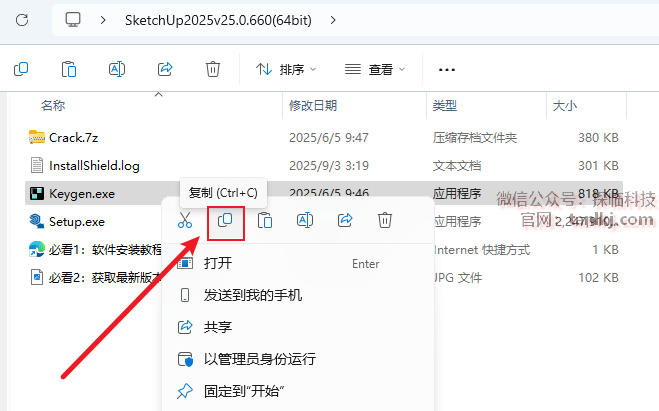Image resolution: width=659 pixels, height=411 pixels.
Task: Select the Crack.7z file
Action: (x=74, y=137)
